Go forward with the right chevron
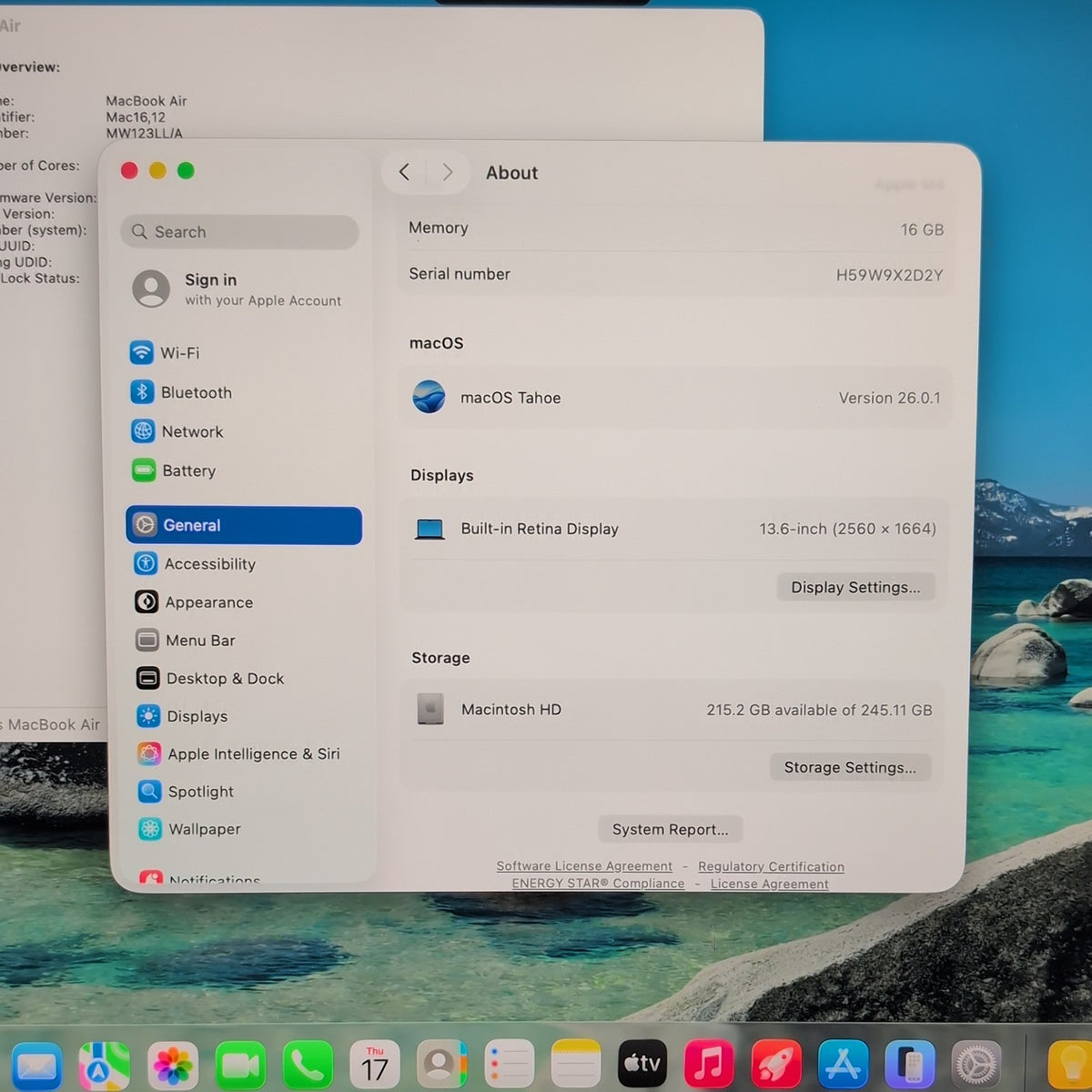Viewport: 1092px width, 1092px height. pyautogui.click(x=447, y=172)
